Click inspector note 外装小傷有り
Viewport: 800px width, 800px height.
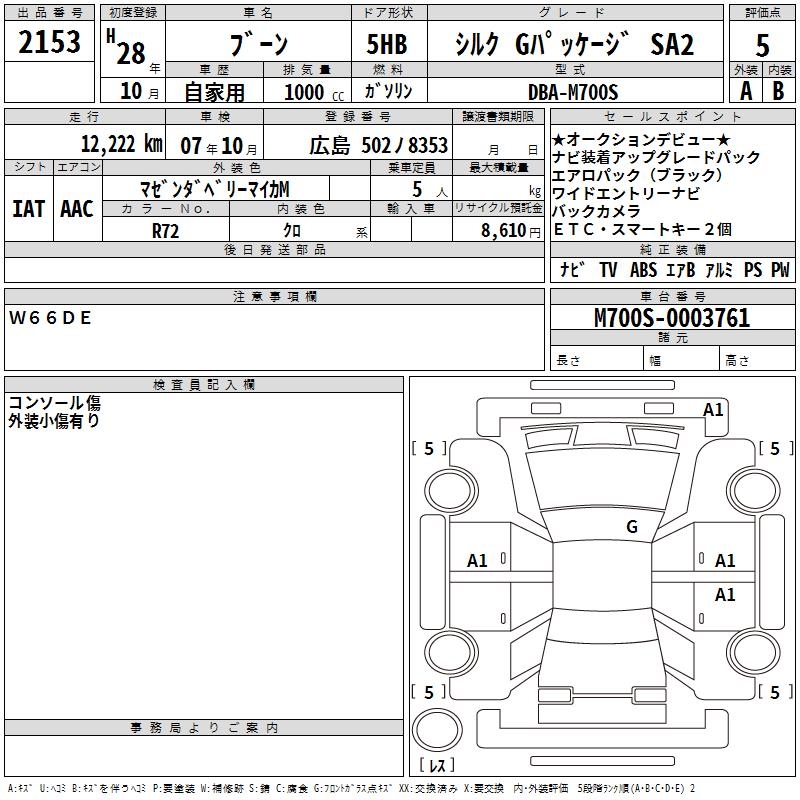click(54, 421)
